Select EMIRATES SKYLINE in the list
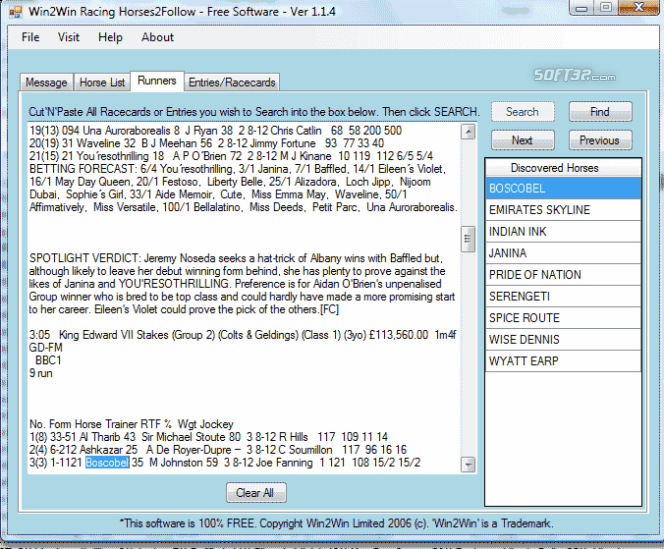The height and width of the screenshot is (549, 664). click(563, 210)
